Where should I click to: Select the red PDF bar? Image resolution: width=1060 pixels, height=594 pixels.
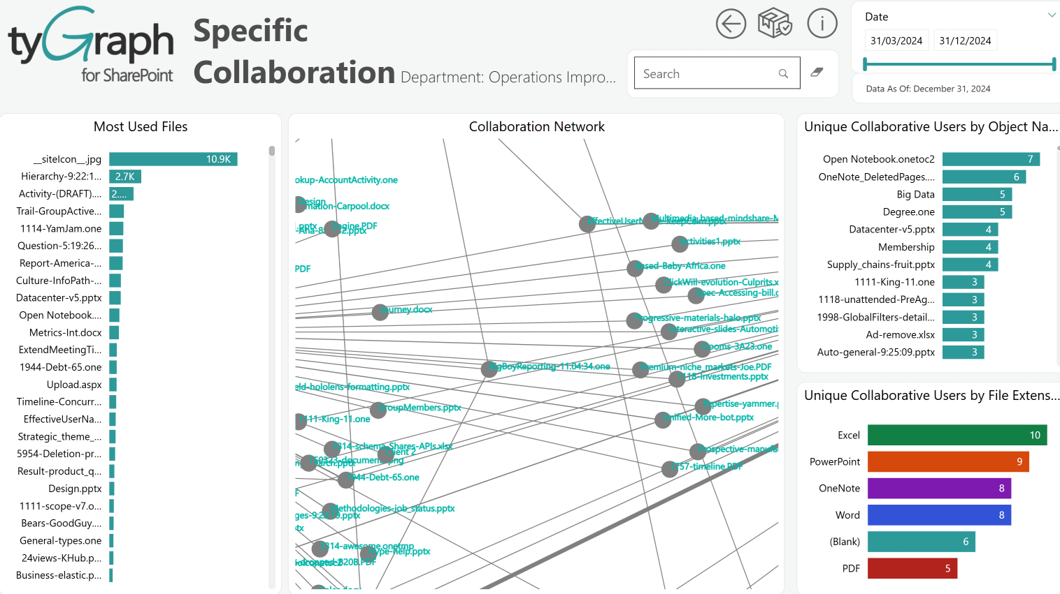pos(913,568)
